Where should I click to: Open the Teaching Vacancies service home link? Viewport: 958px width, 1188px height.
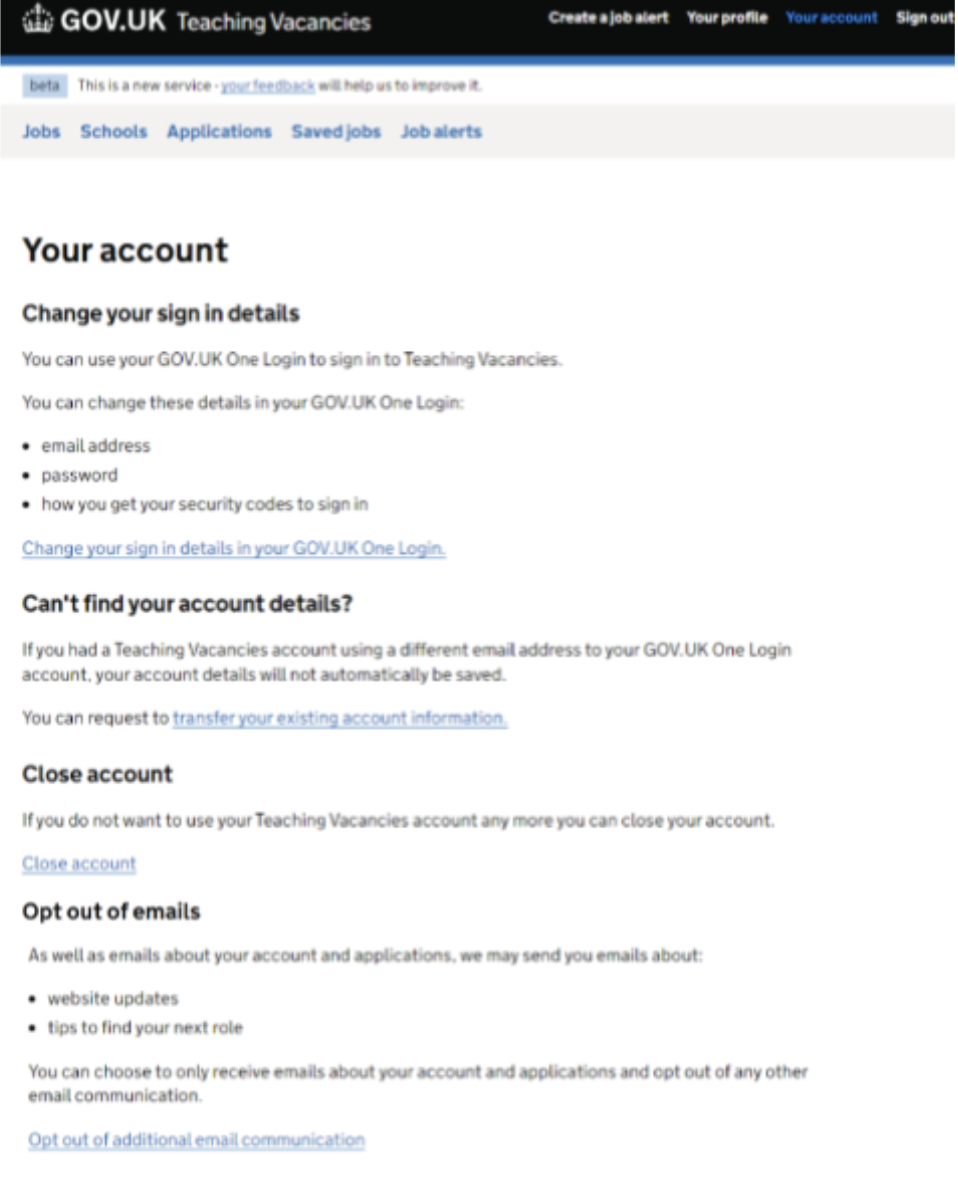click(x=273, y=21)
